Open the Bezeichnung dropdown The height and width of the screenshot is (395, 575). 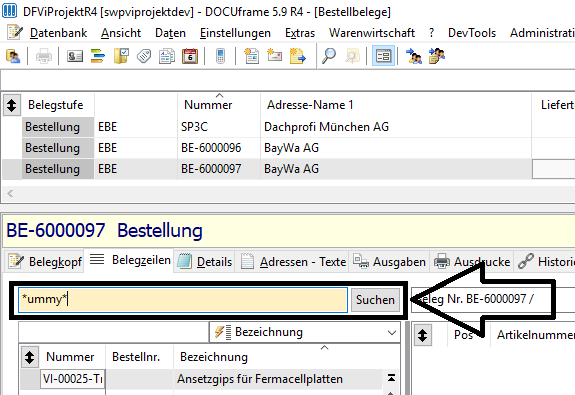coord(305,332)
